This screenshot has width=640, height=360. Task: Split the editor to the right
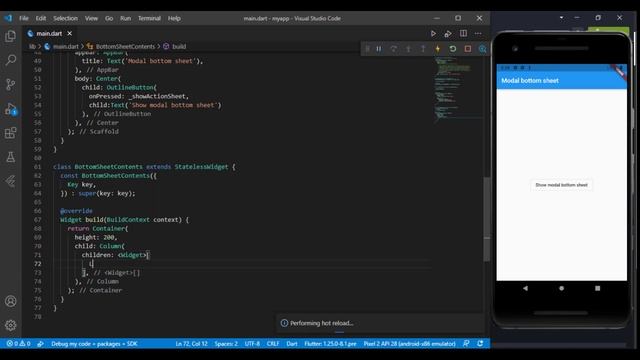coord(463,33)
